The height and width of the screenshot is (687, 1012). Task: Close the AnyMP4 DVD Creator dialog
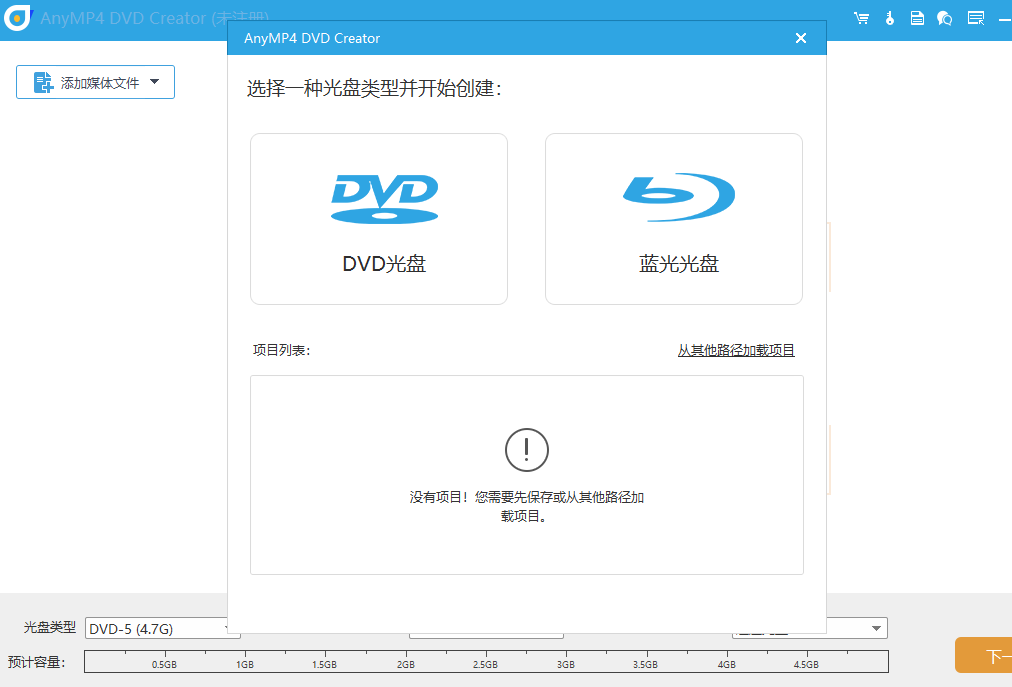tap(801, 38)
